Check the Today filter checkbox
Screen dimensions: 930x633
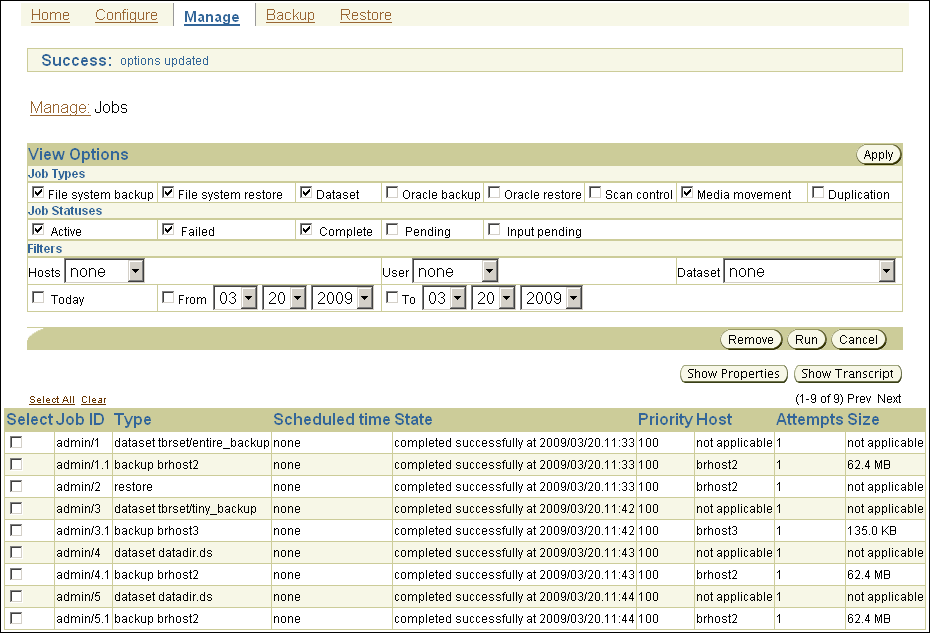pos(38,297)
